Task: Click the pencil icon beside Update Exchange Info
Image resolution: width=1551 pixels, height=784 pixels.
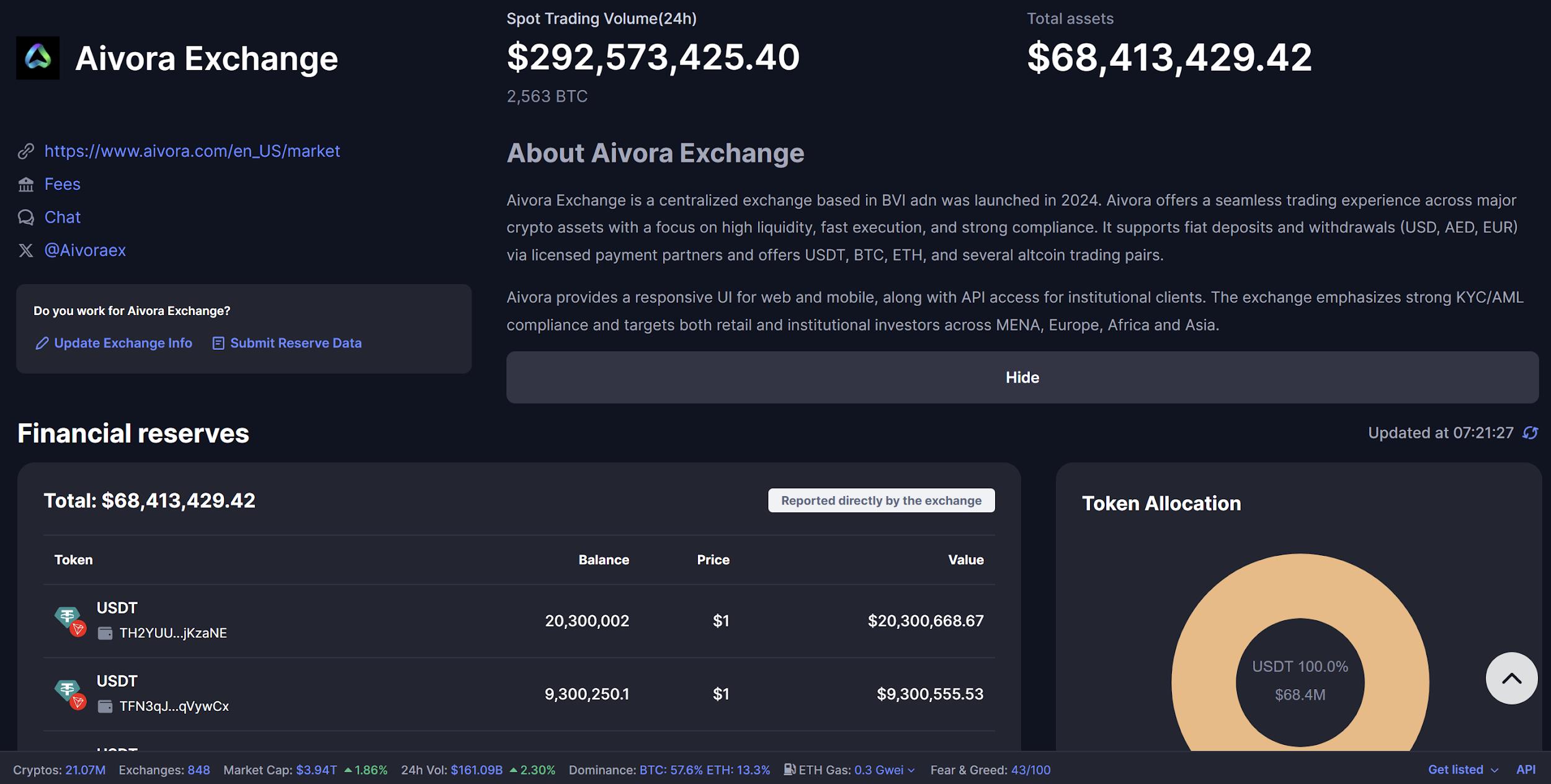Action: coord(42,343)
